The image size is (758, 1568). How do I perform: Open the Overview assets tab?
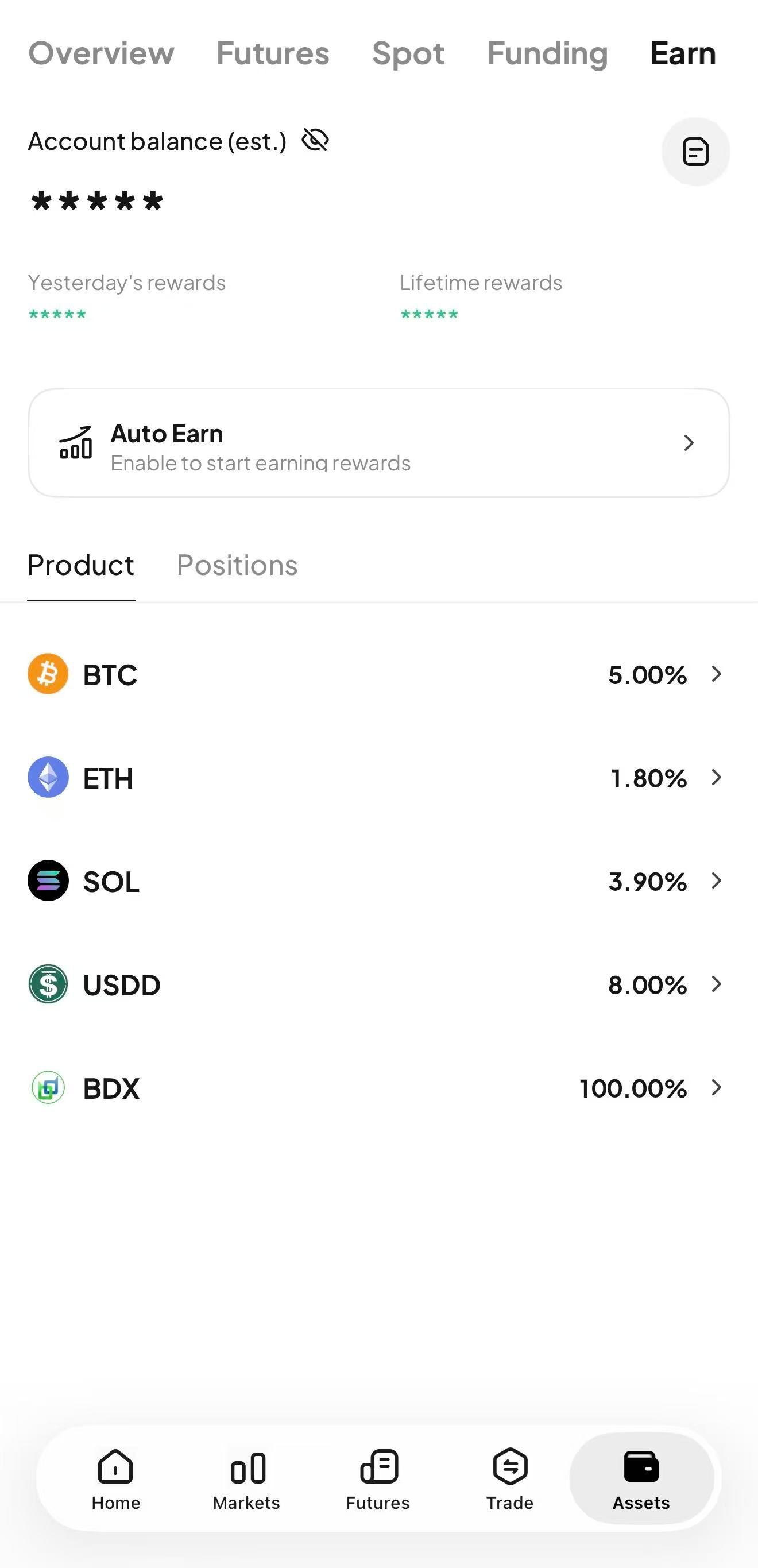(101, 53)
